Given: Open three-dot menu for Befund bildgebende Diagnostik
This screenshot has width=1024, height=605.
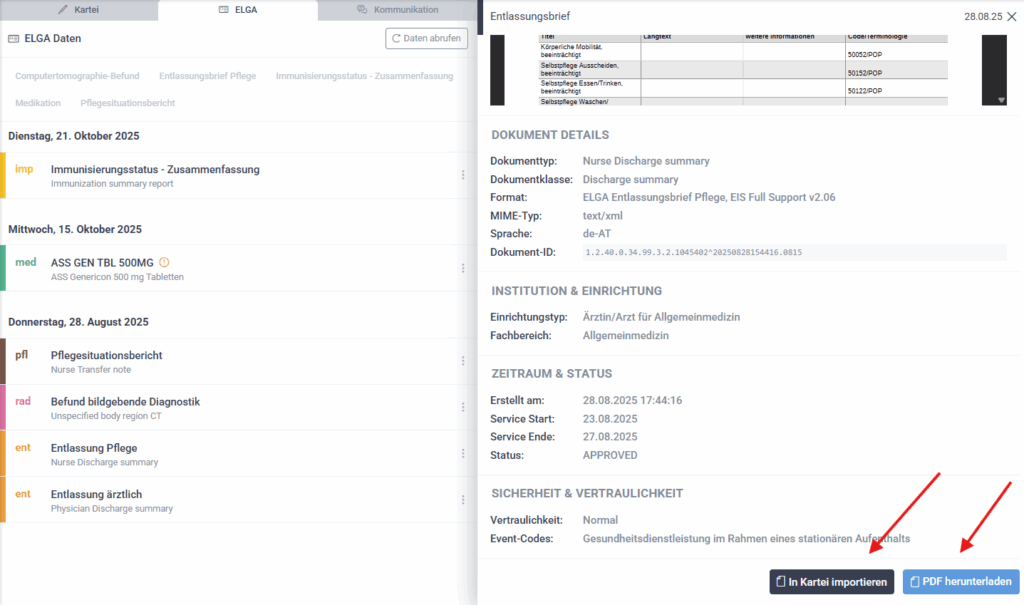Looking at the screenshot, I should click(462, 407).
